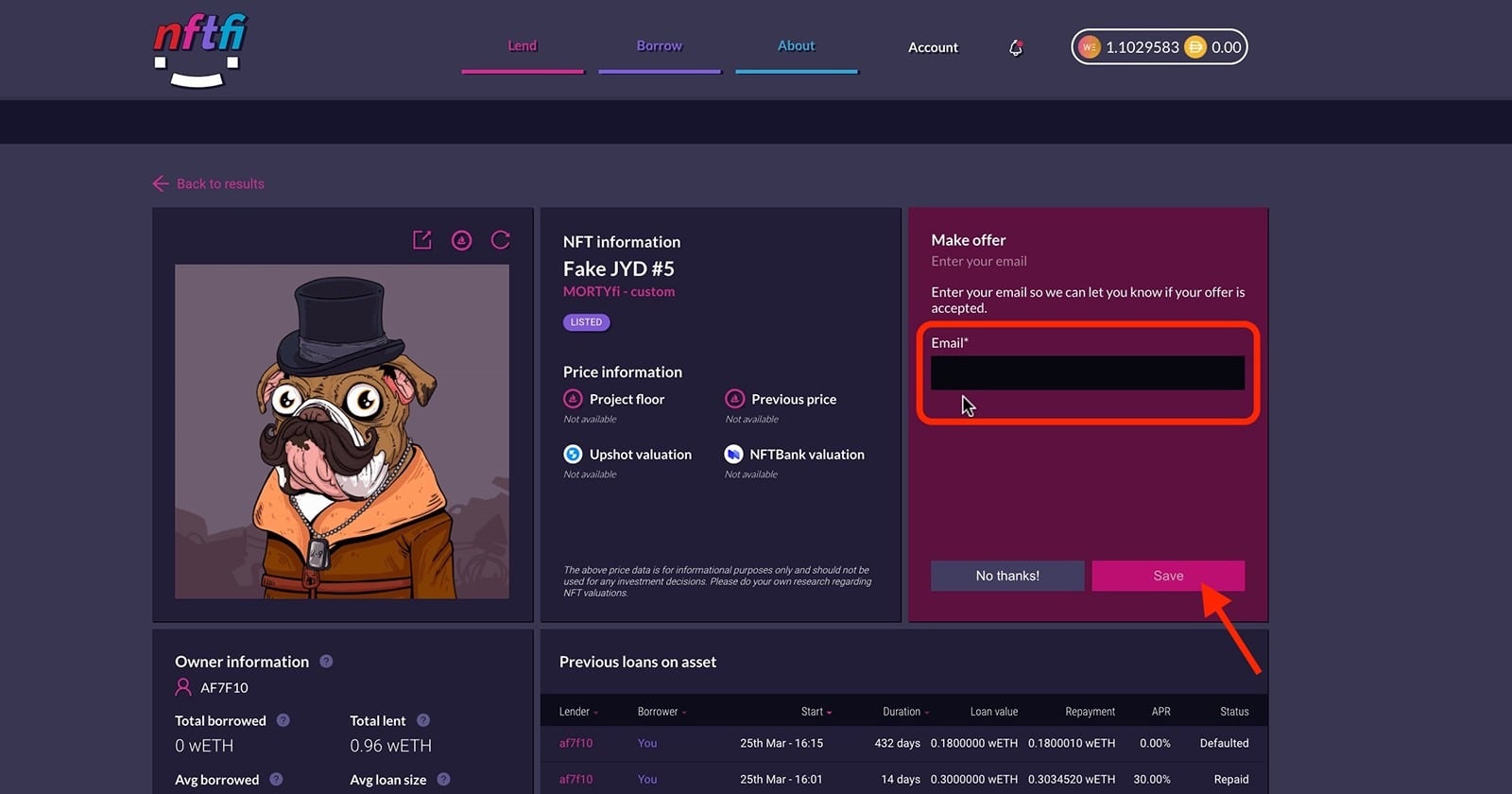Click the 0.96 wETH total lent value
This screenshot has width=1512, height=794.
pyautogui.click(x=390, y=746)
